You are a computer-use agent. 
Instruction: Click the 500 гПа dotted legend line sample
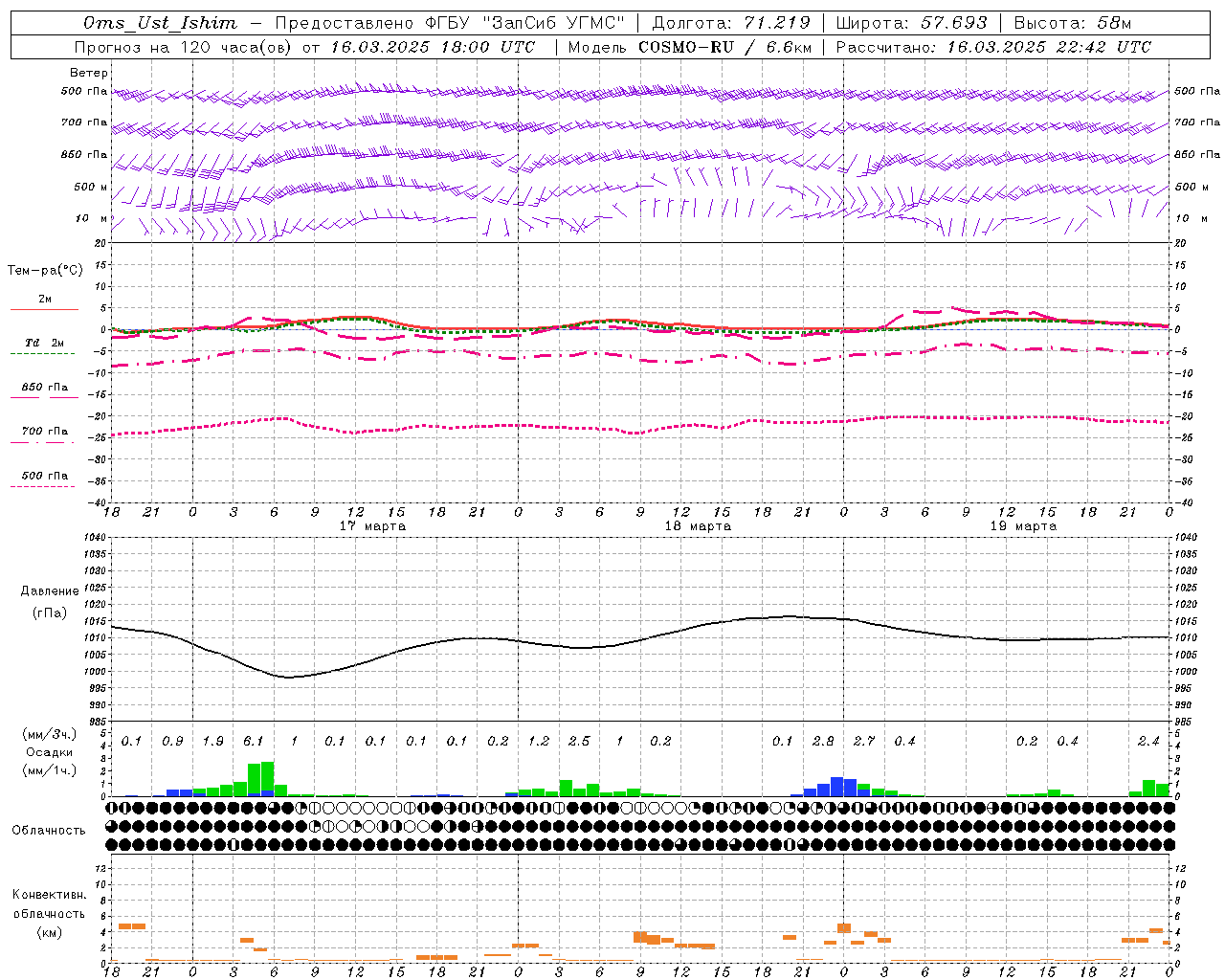click(42, 486)
